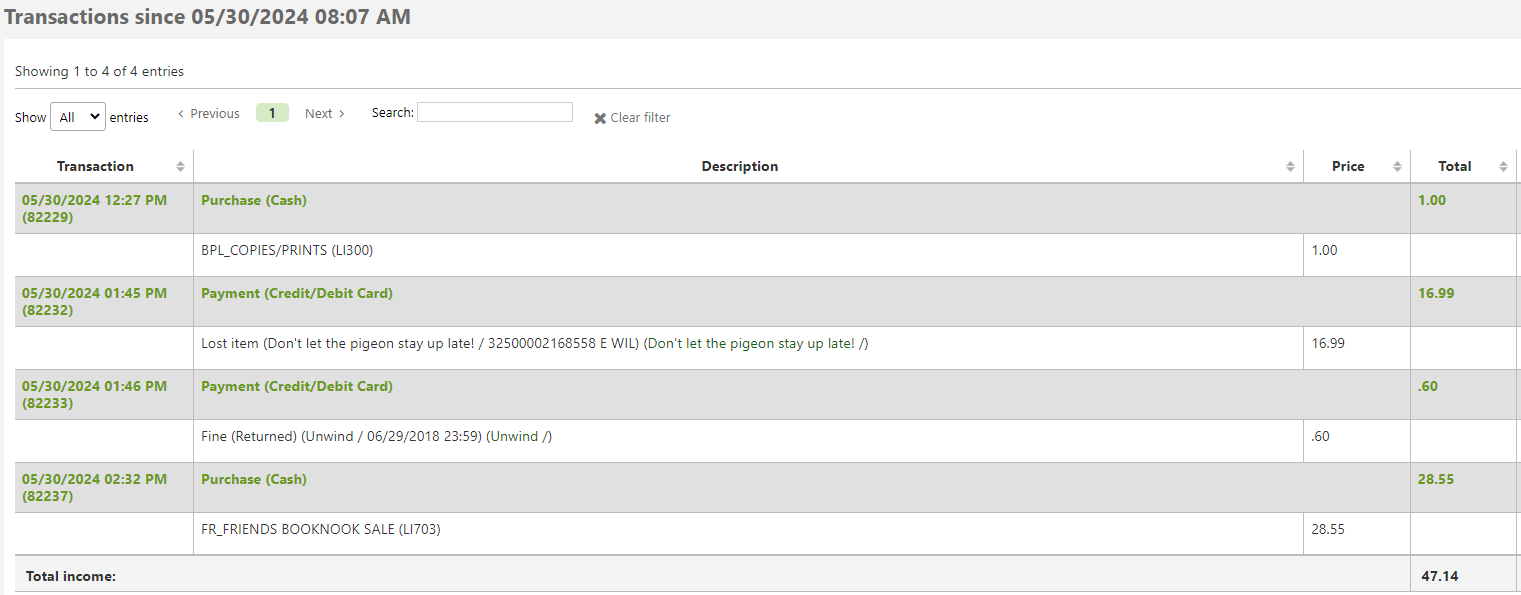
Task: Sort using the Price column arrows
Action: point(1397,167)
